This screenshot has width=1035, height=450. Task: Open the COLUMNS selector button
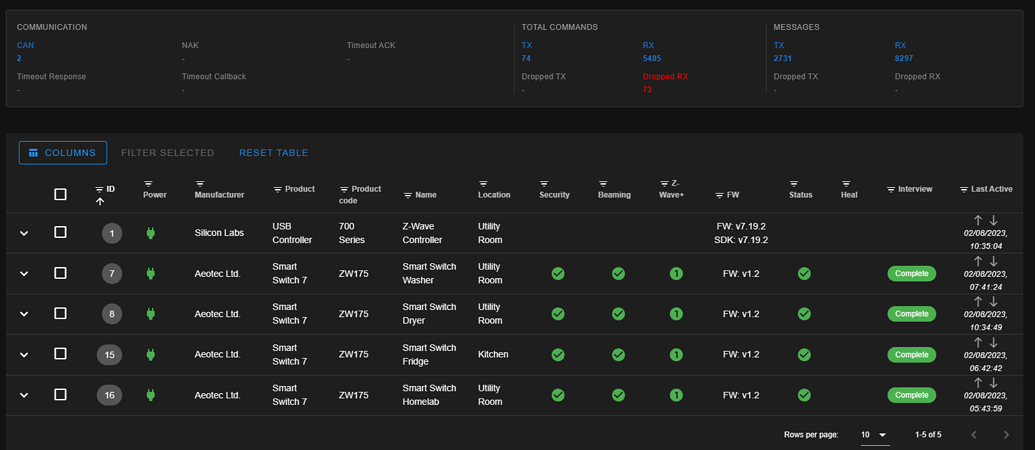[63, 153]
